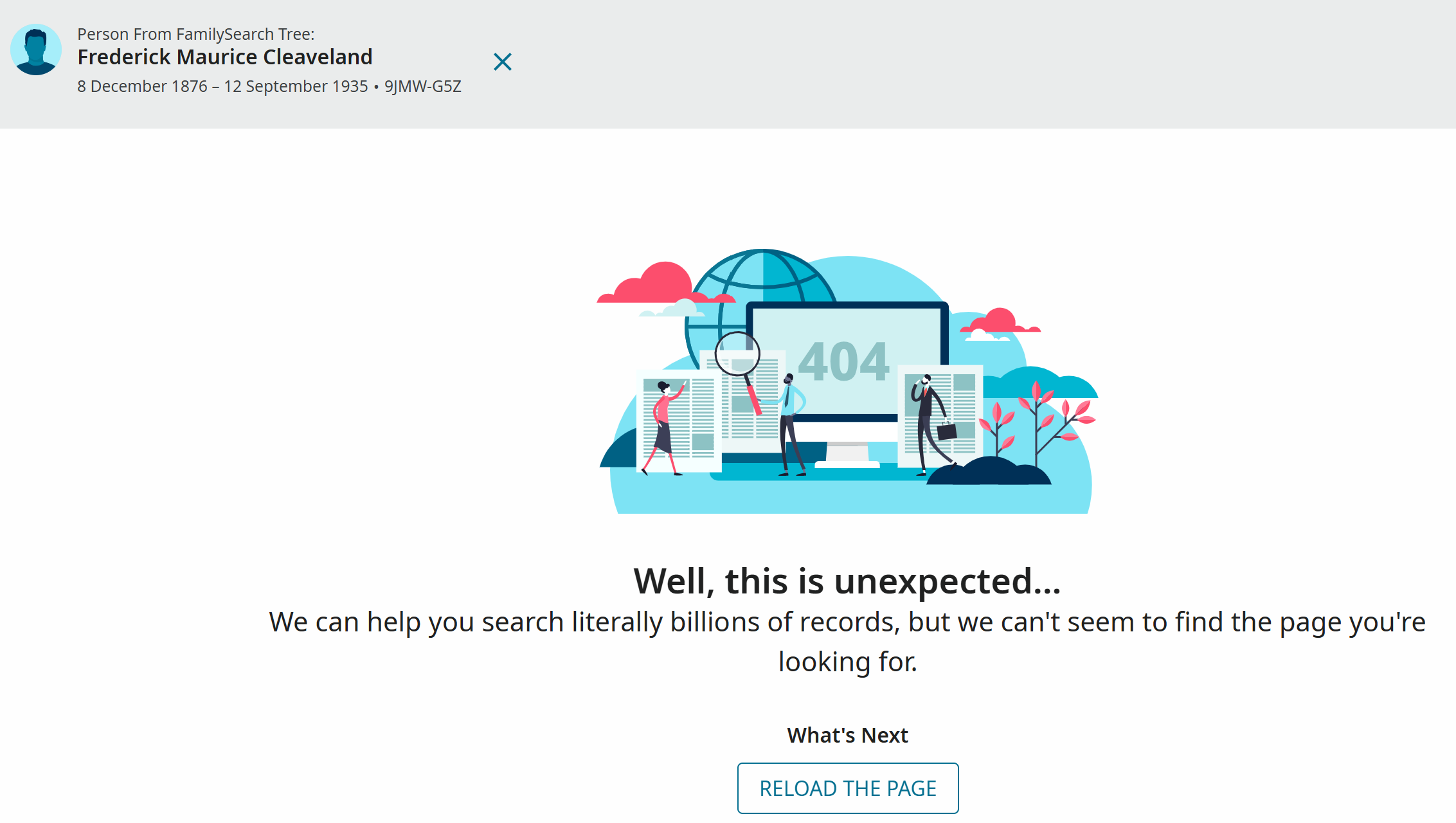
Task: Click the pink leafy plant illustration
Action: pyautogui.click(x=1036, y=424)
